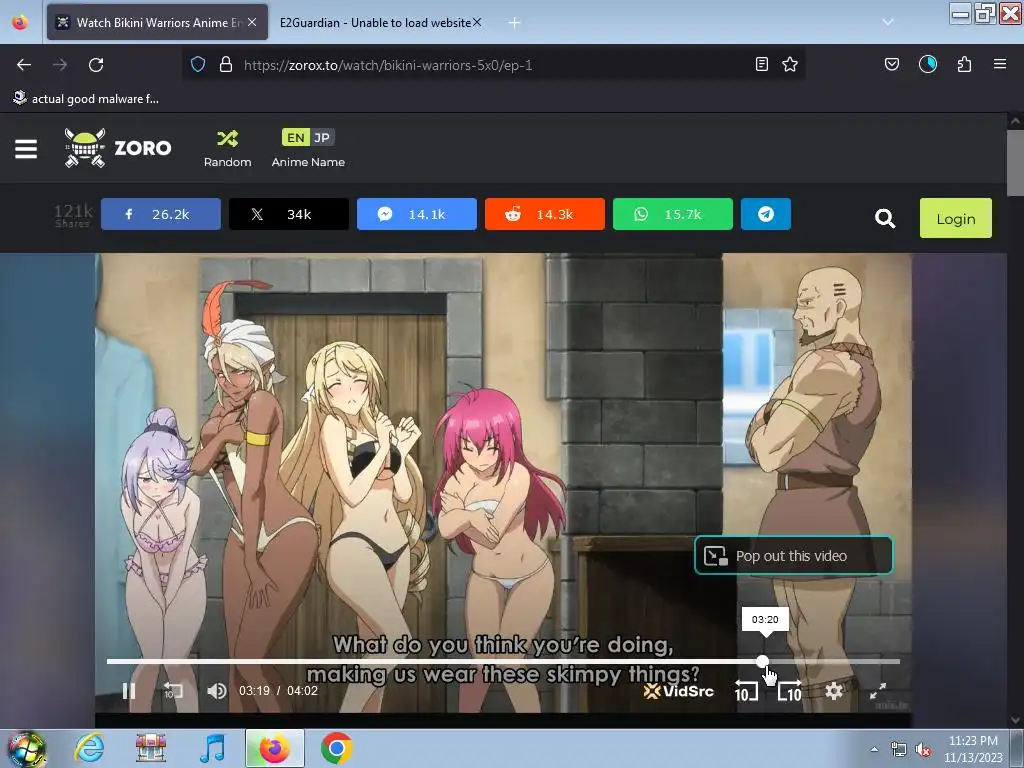Open the Firefox application menu
The image size is (1024, 768).
1000,64
